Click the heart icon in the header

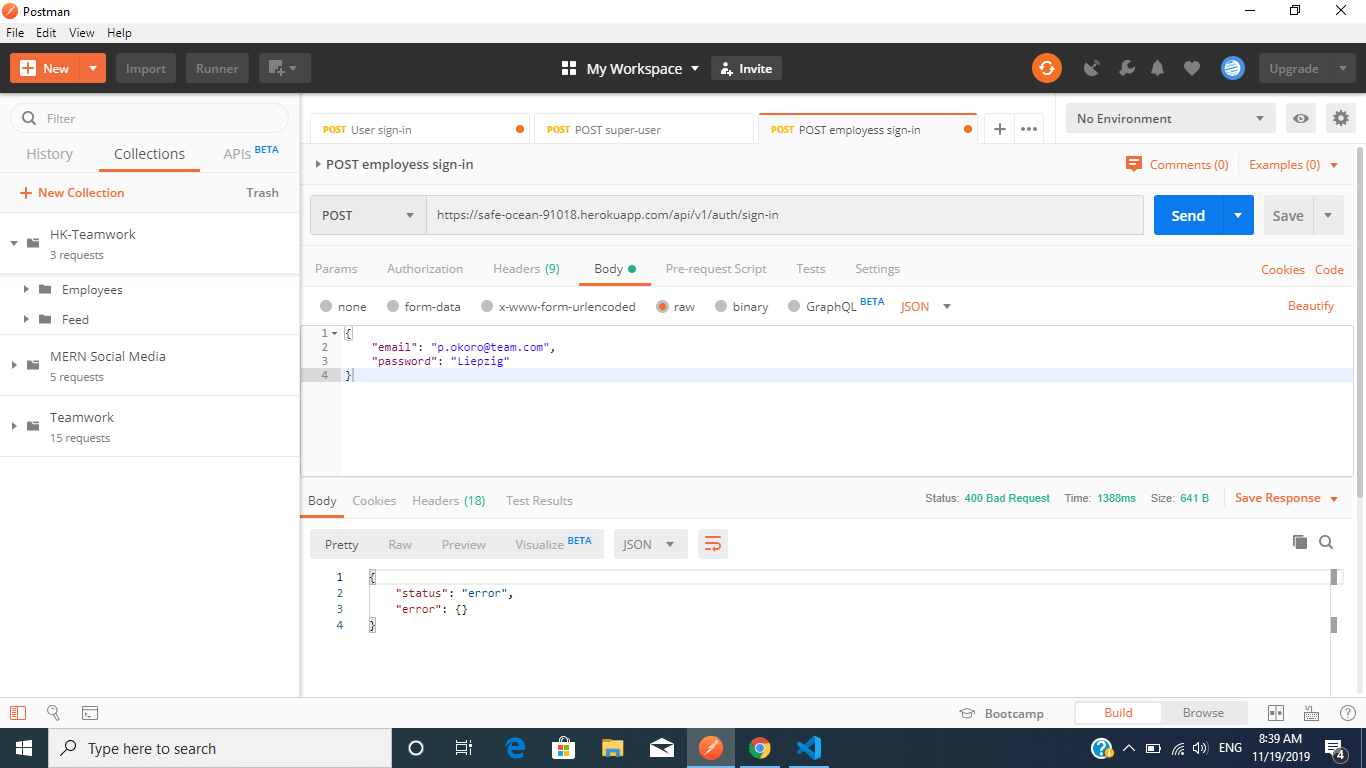[x=1191, y=68]
